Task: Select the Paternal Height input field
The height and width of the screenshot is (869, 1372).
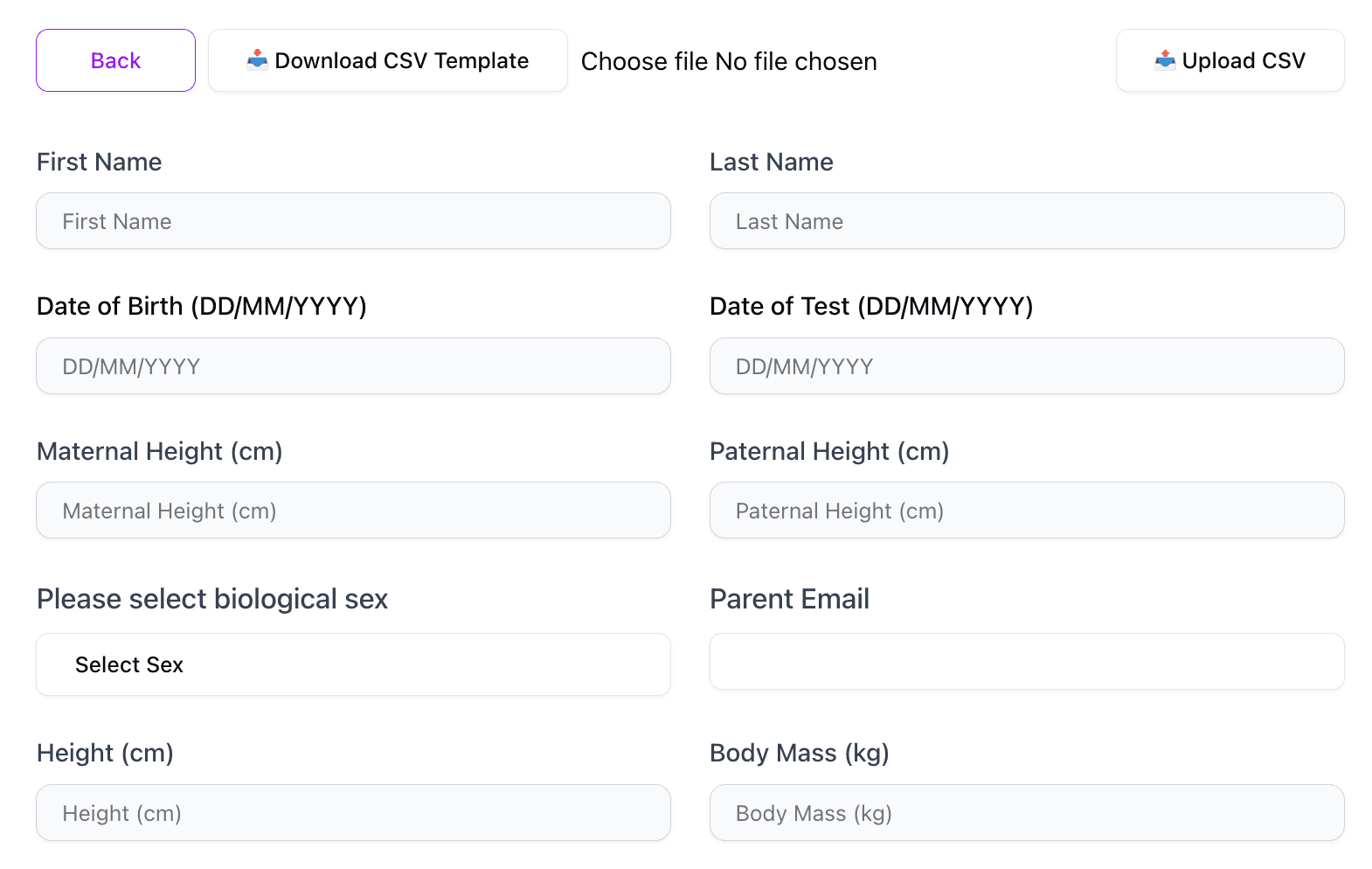Action: pos(1026,511)
